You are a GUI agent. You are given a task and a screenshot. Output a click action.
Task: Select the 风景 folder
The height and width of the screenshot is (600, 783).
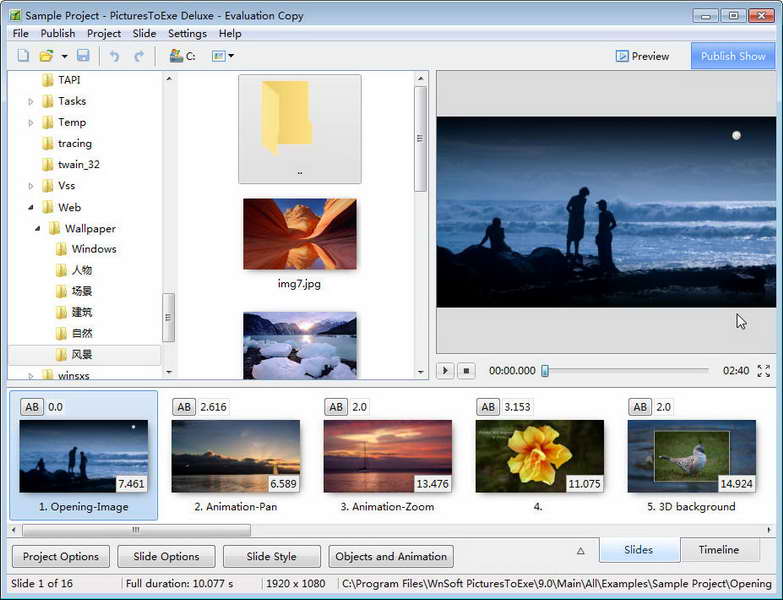coord(74,354)
